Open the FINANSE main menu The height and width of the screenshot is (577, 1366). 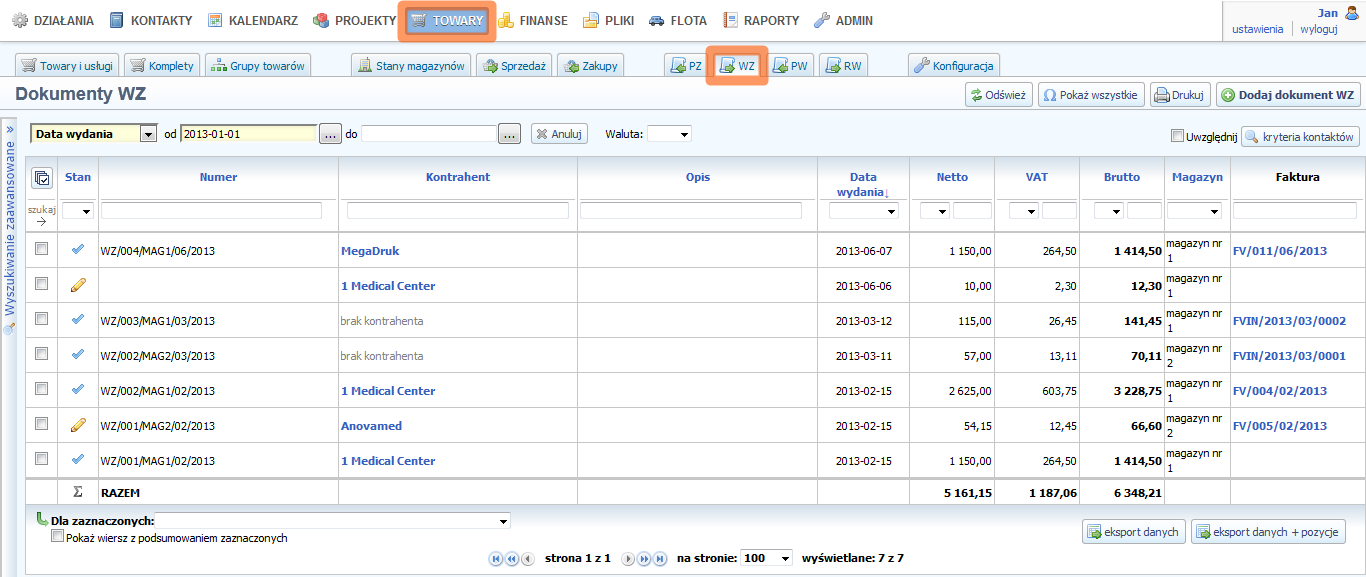click(x=532, y=20)
